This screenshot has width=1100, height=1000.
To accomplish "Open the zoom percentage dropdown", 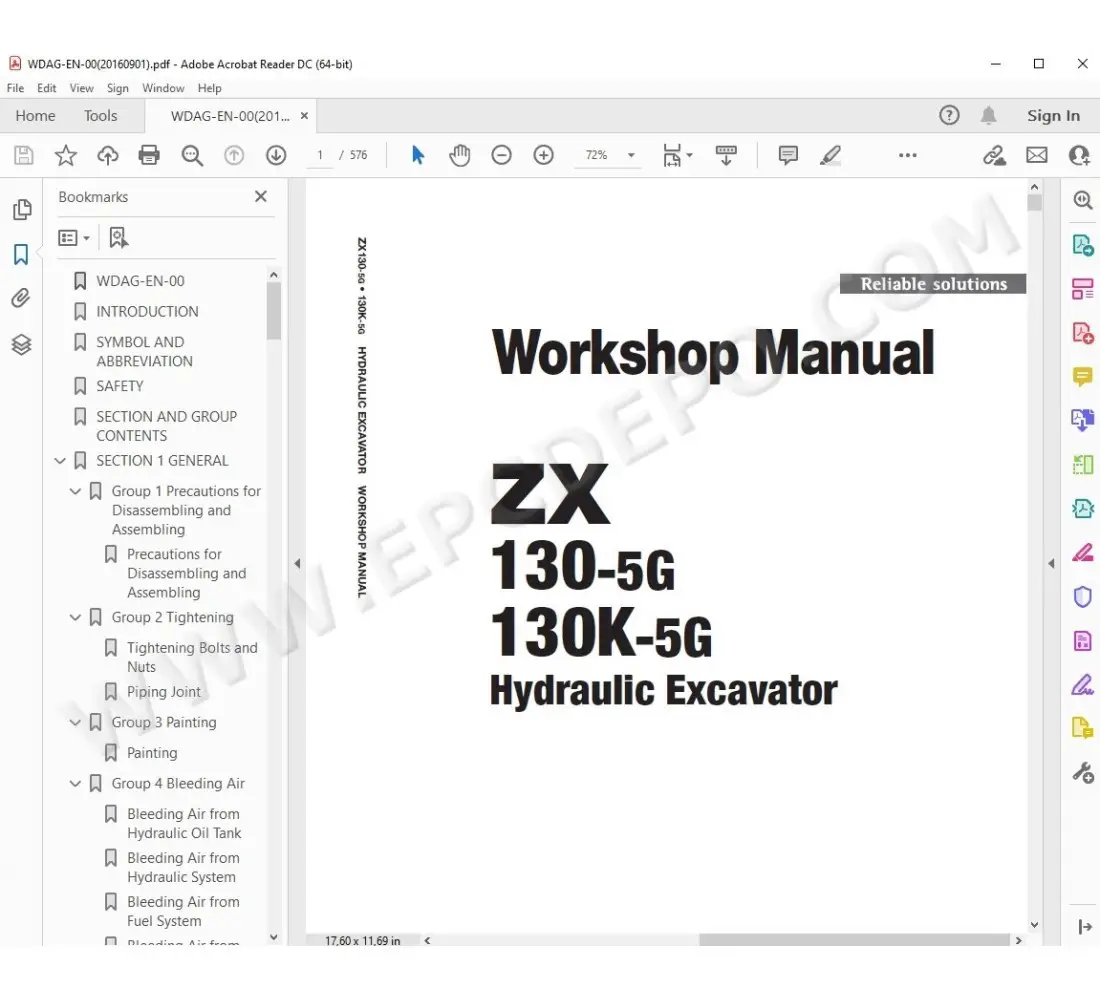I will pyautogui.click(x=631, y=155).
